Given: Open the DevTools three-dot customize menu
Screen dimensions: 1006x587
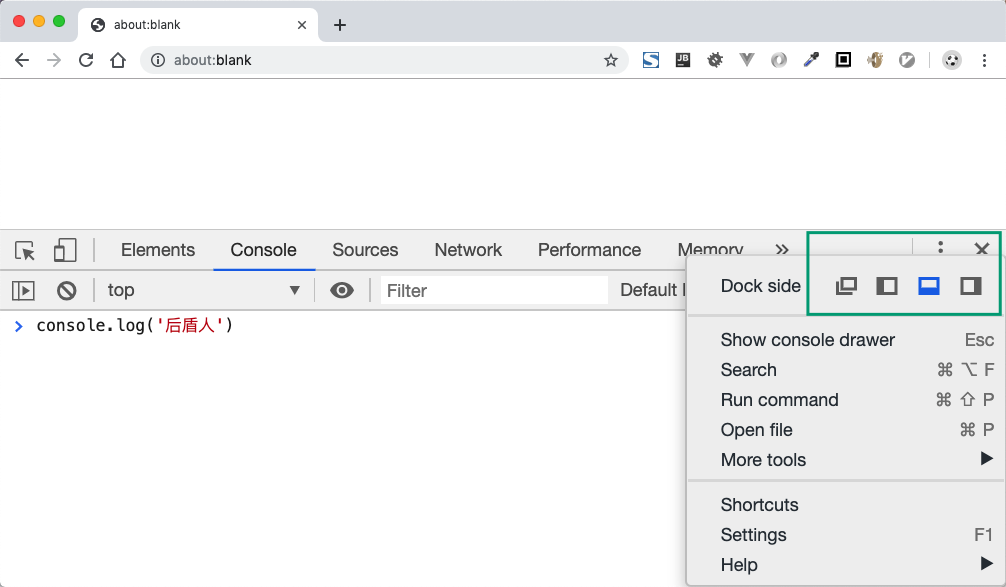Looking at the screenshot, I should point(940,248).
